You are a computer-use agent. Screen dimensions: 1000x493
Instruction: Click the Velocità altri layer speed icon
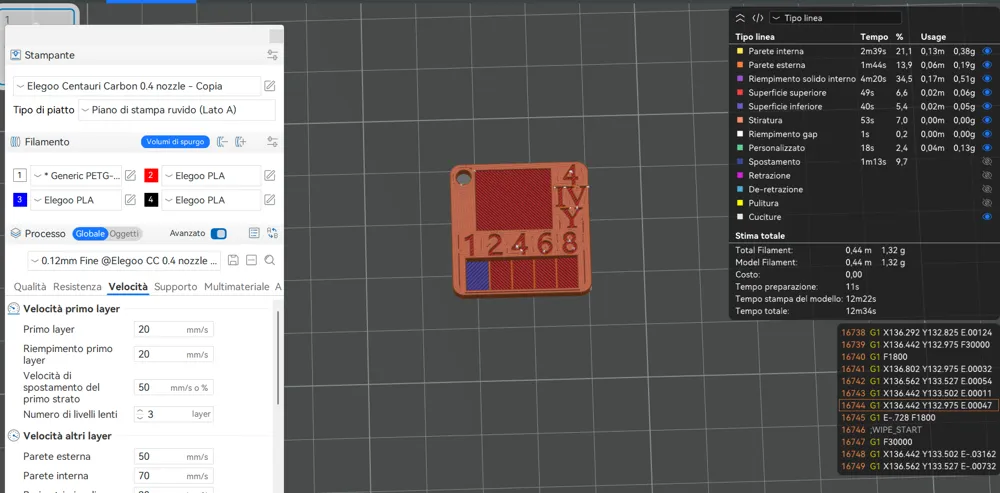[13, 436]
